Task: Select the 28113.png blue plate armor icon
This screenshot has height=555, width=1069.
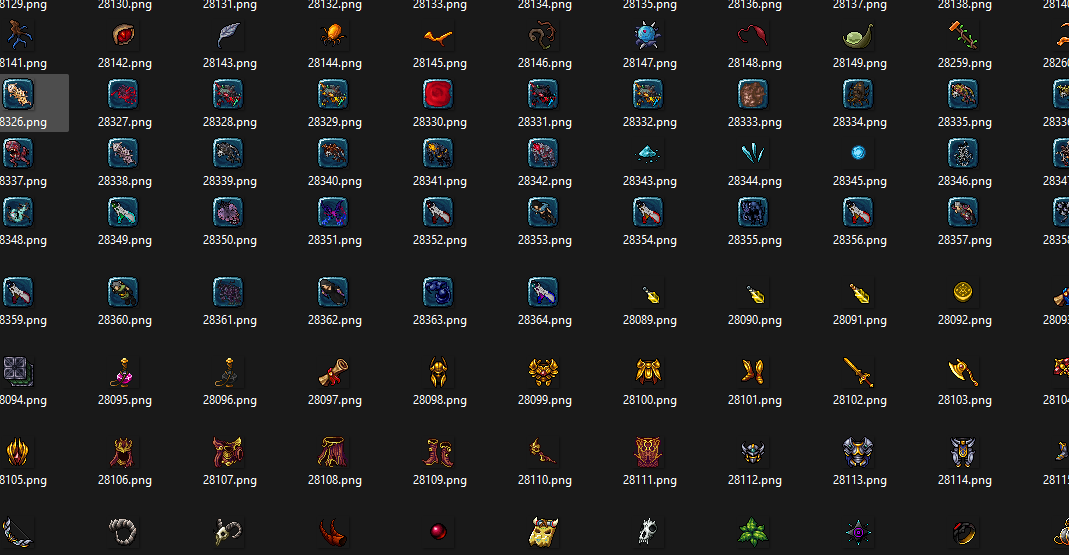Action: tap(858, 452)
